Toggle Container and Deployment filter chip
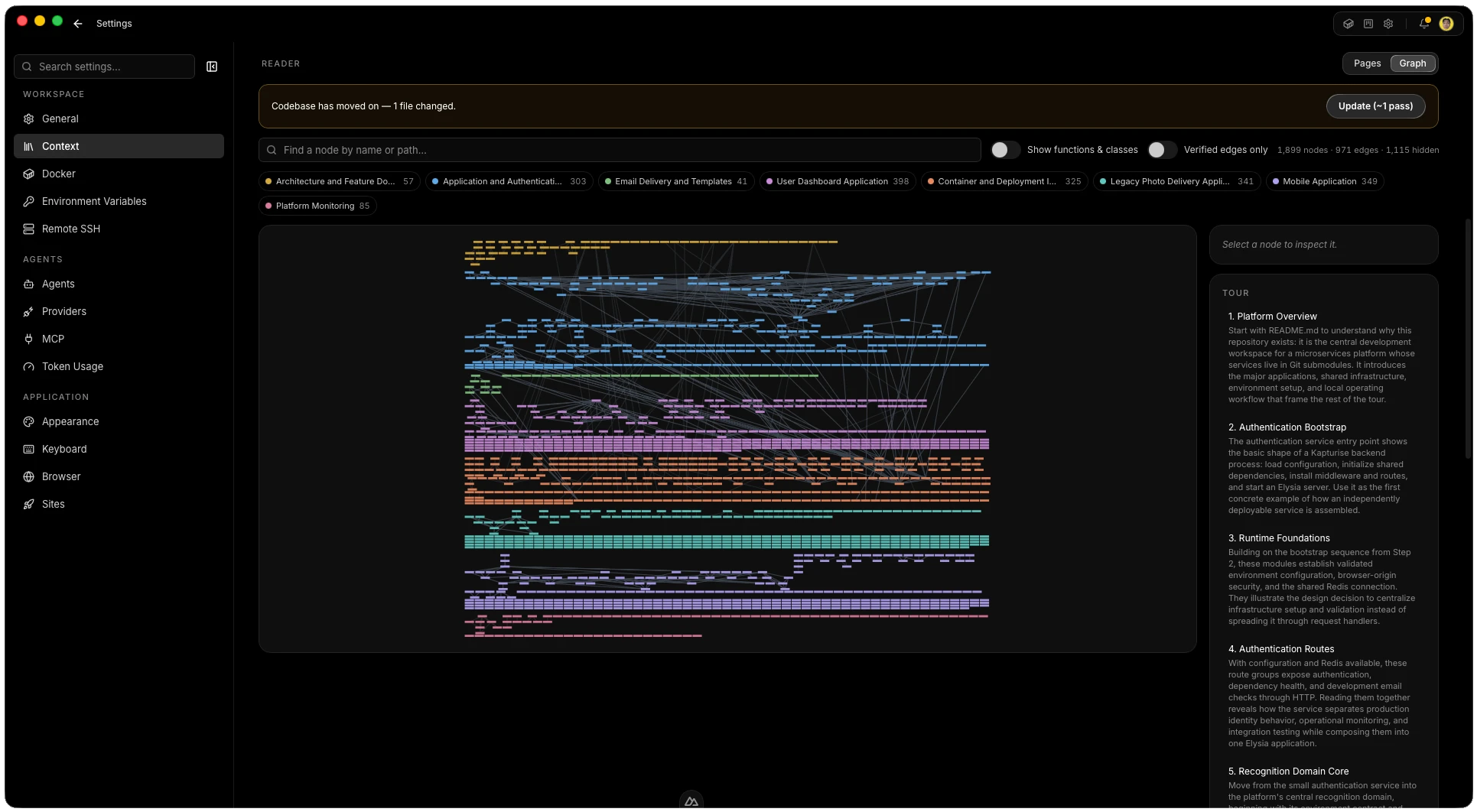The width and height of the screenshot is (1477, 812). 1004,181
